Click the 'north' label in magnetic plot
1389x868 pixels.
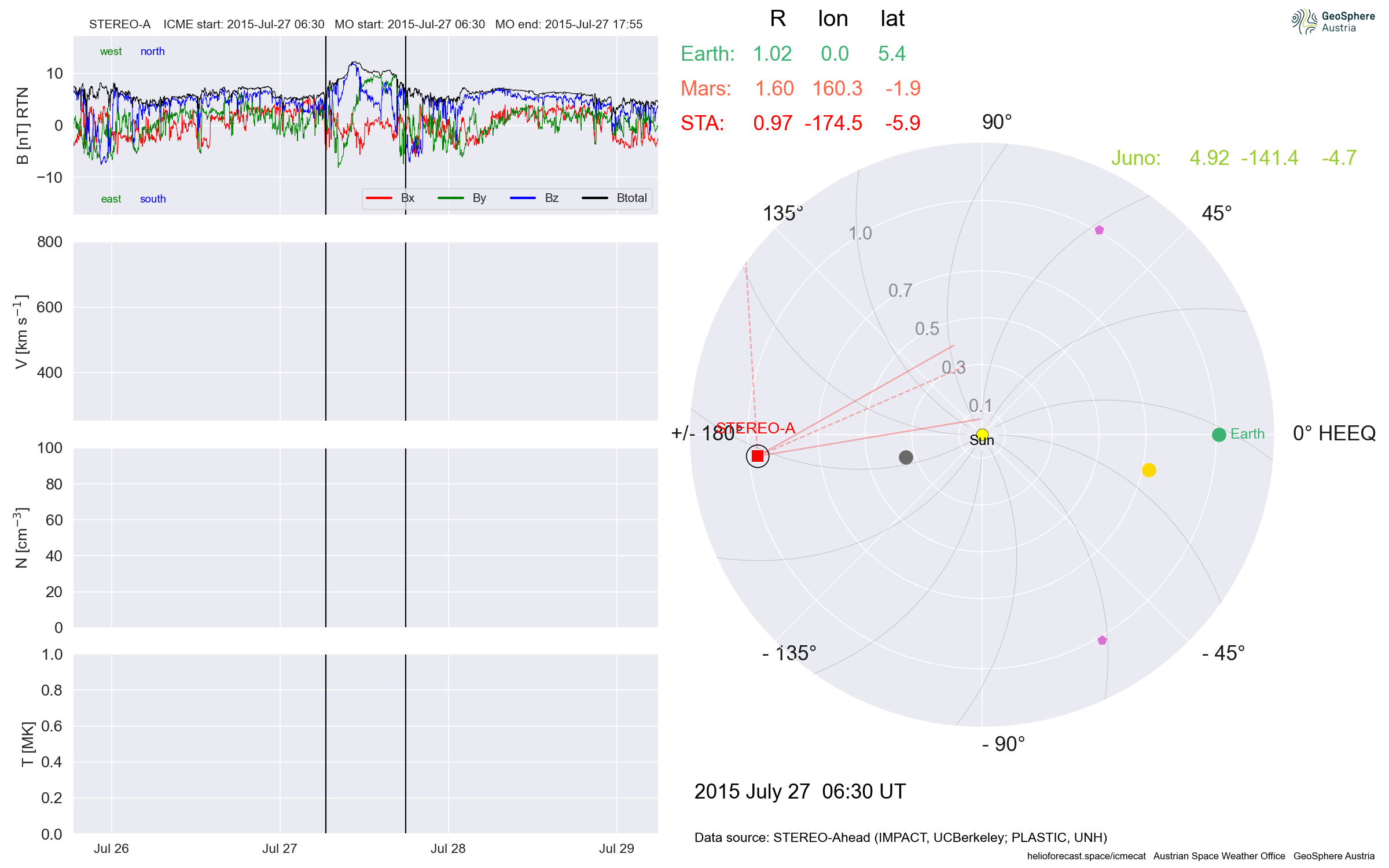point(152,52)
